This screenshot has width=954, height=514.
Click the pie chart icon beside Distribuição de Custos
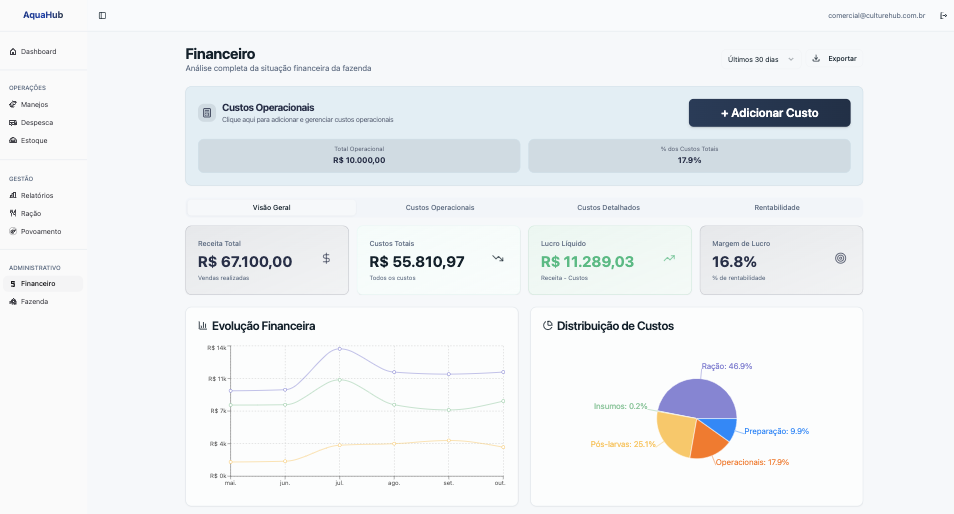point(548,325)
